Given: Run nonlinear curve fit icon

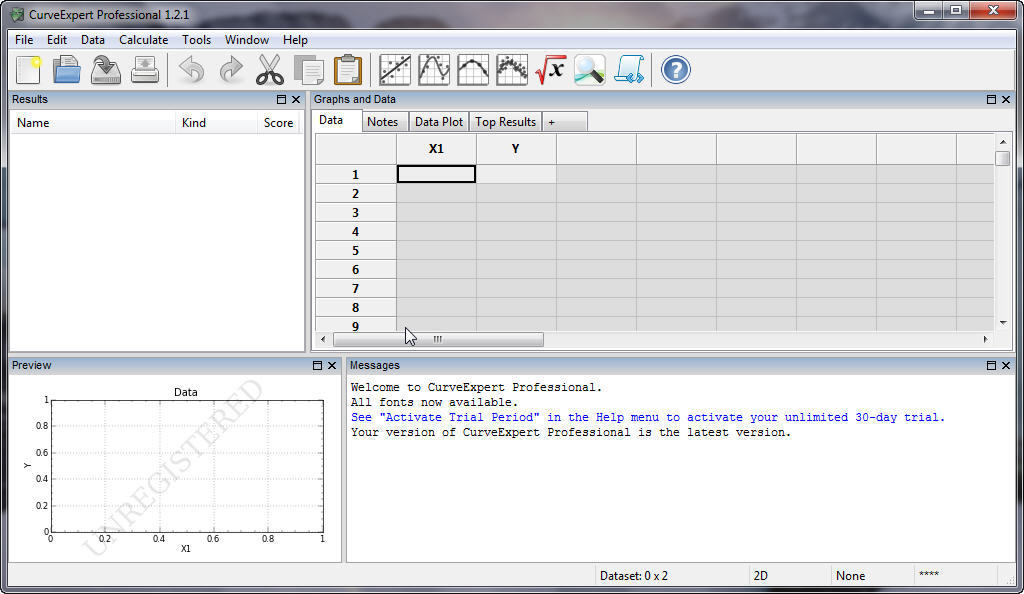Looking at the screenshot, I should [x=473, y=70].
